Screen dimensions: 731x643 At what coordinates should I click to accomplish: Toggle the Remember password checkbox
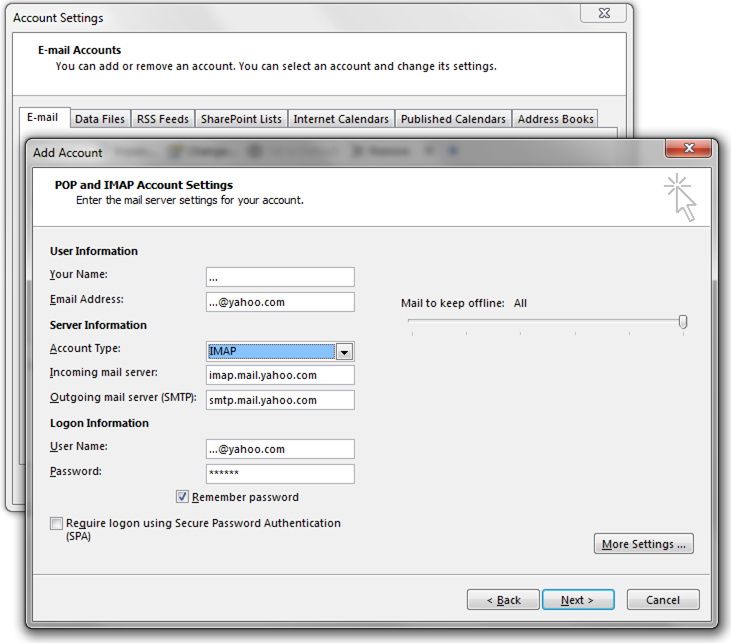[x=183, y=497]
